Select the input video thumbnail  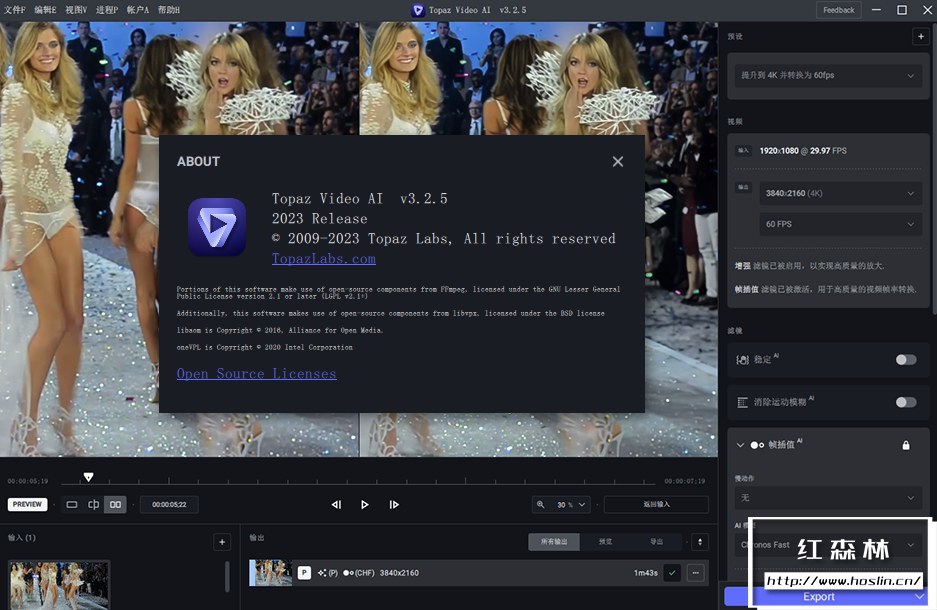tap(59, 586)
